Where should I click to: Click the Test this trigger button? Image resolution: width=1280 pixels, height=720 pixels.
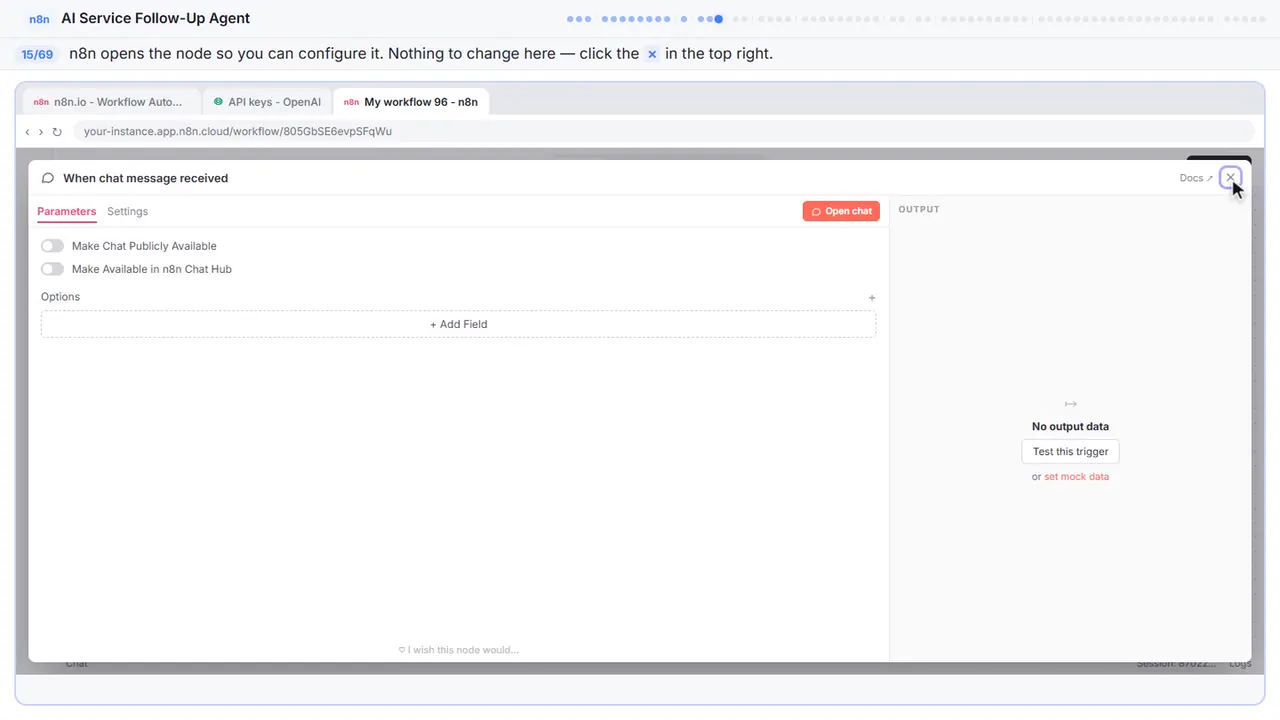tap(1070, 451)
